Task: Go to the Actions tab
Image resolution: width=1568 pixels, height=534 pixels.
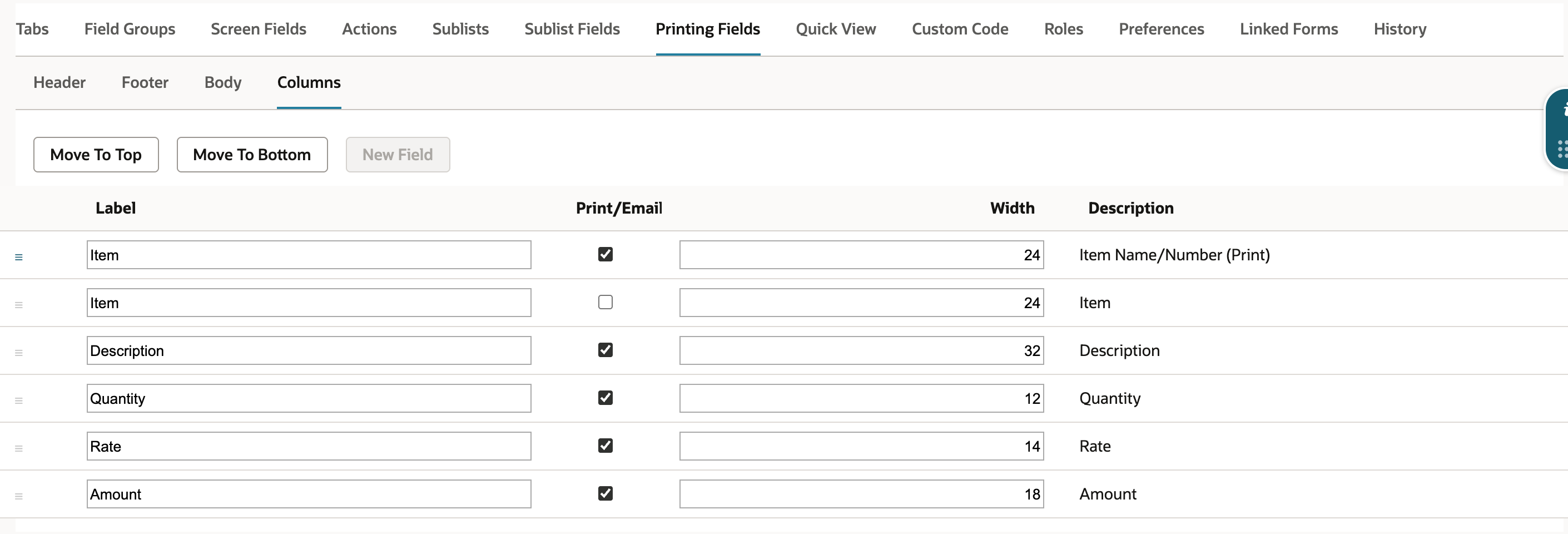Action: point(369,28)
